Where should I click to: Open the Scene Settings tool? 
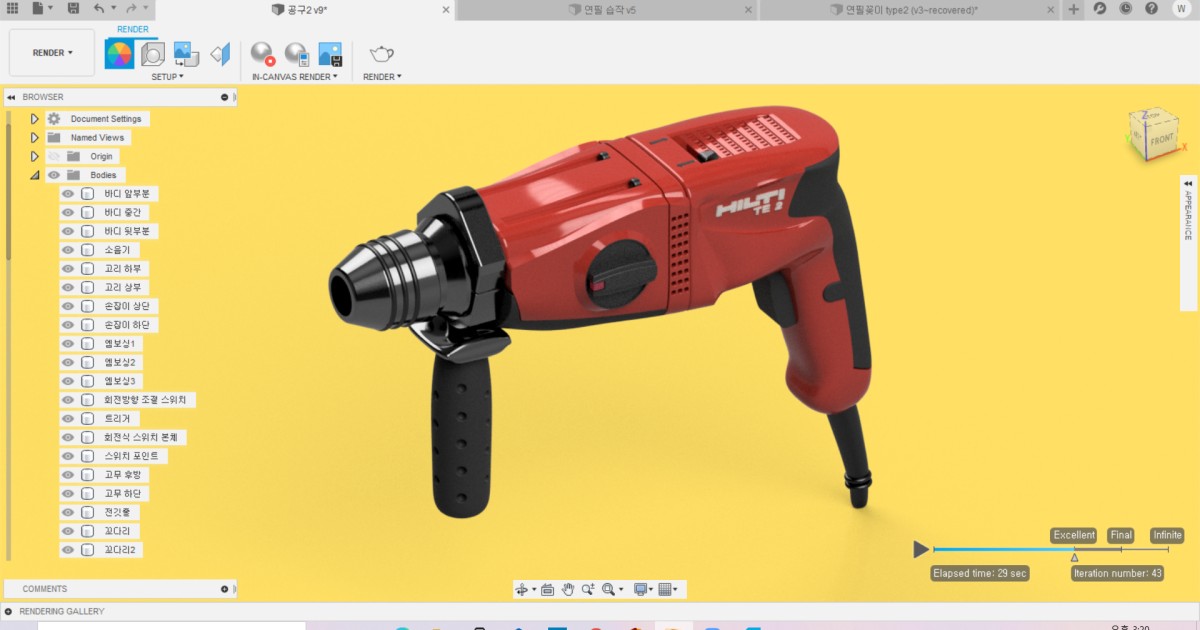[152, 52]
